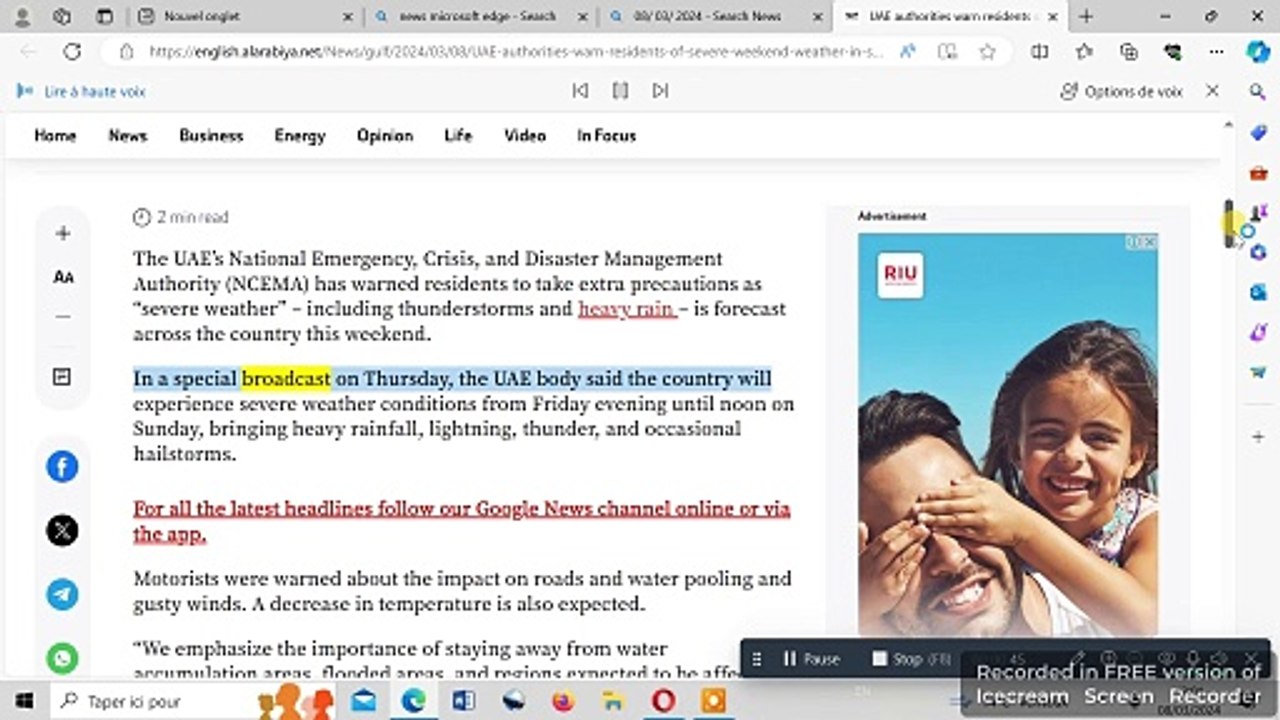Click the Icecream recorder Pause button
This screenshot has height=720, width=1280.
[x=811, y=659]
